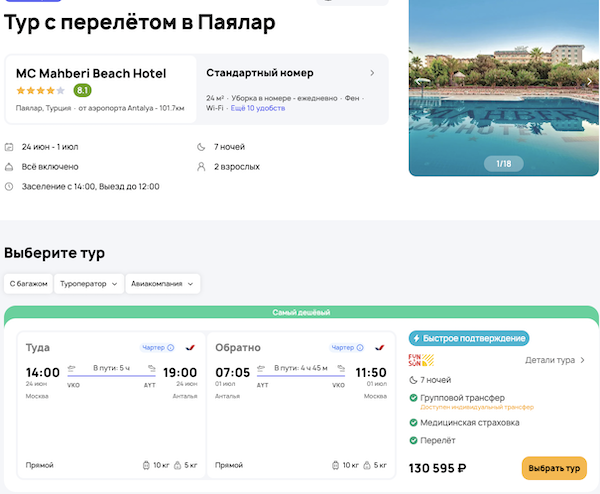The width and height of the screenshot is (600, 494).
Task: Click the Чартер info icon on Туда flight
Action: (x=170, y=348)
